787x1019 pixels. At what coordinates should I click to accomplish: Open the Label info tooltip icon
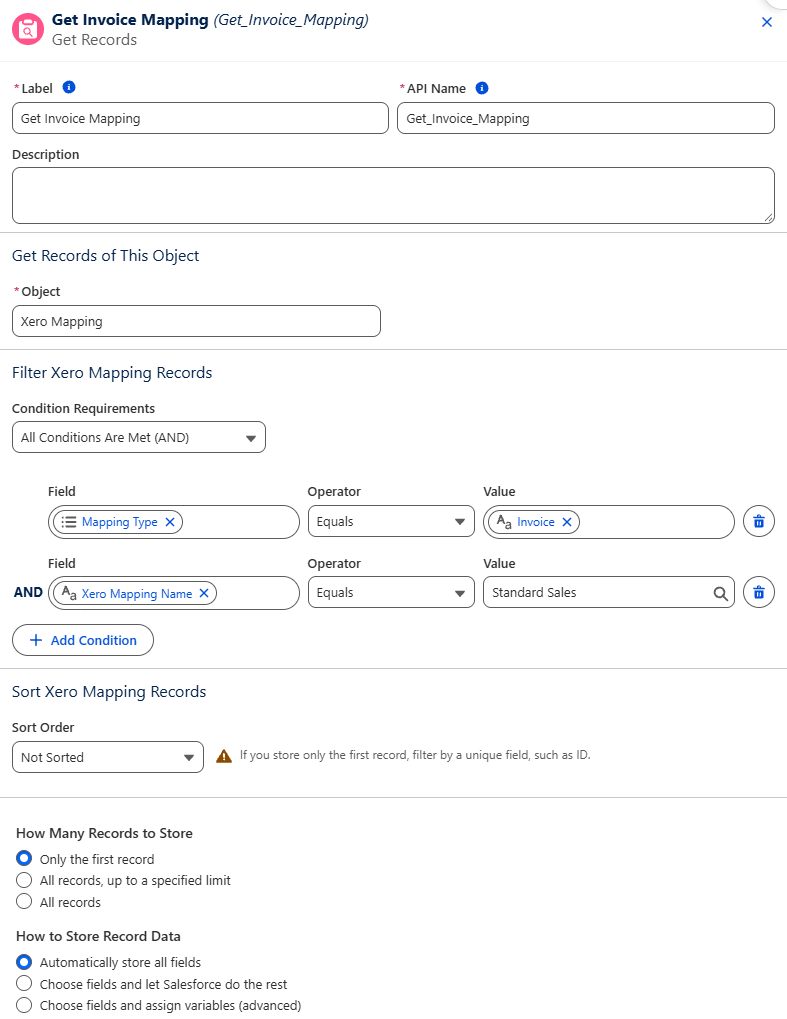[x=69, y=87]
